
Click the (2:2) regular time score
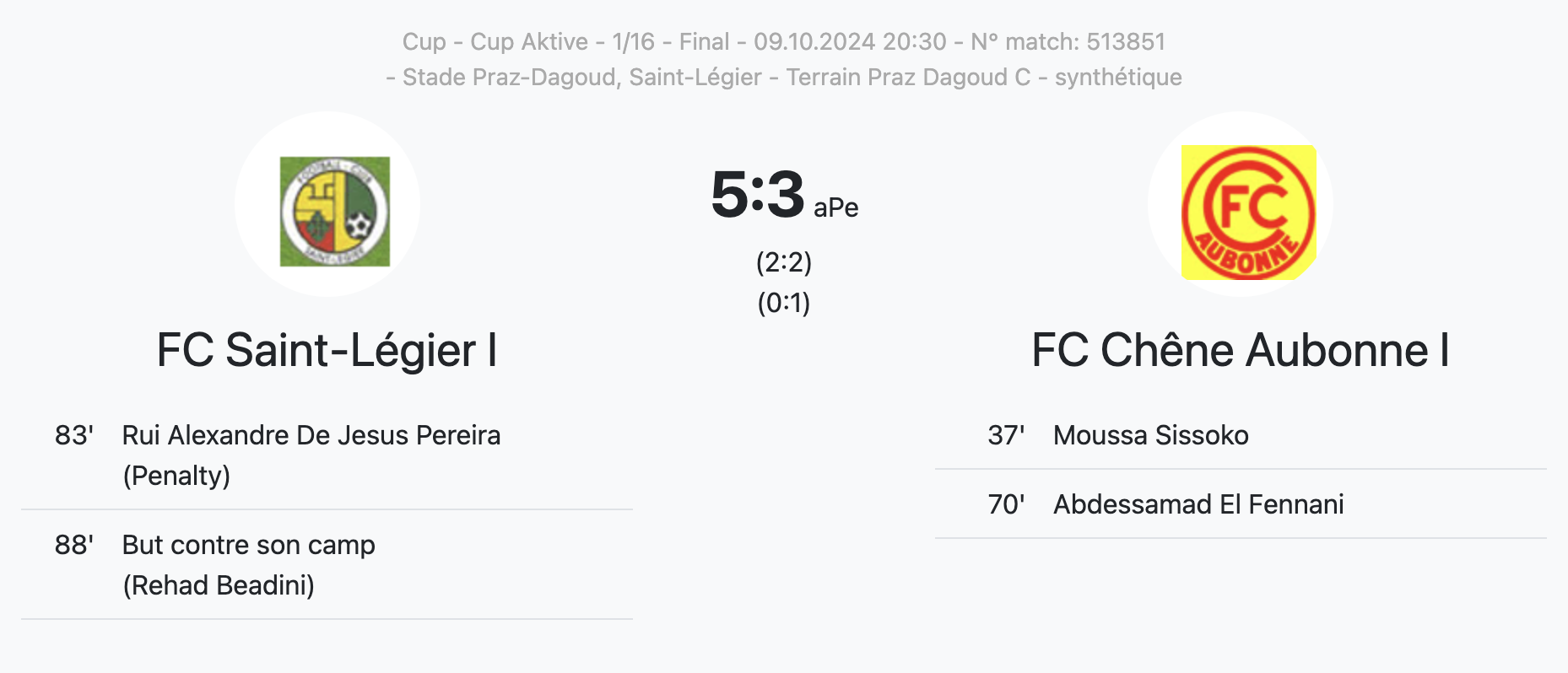[x=784, y=262]
